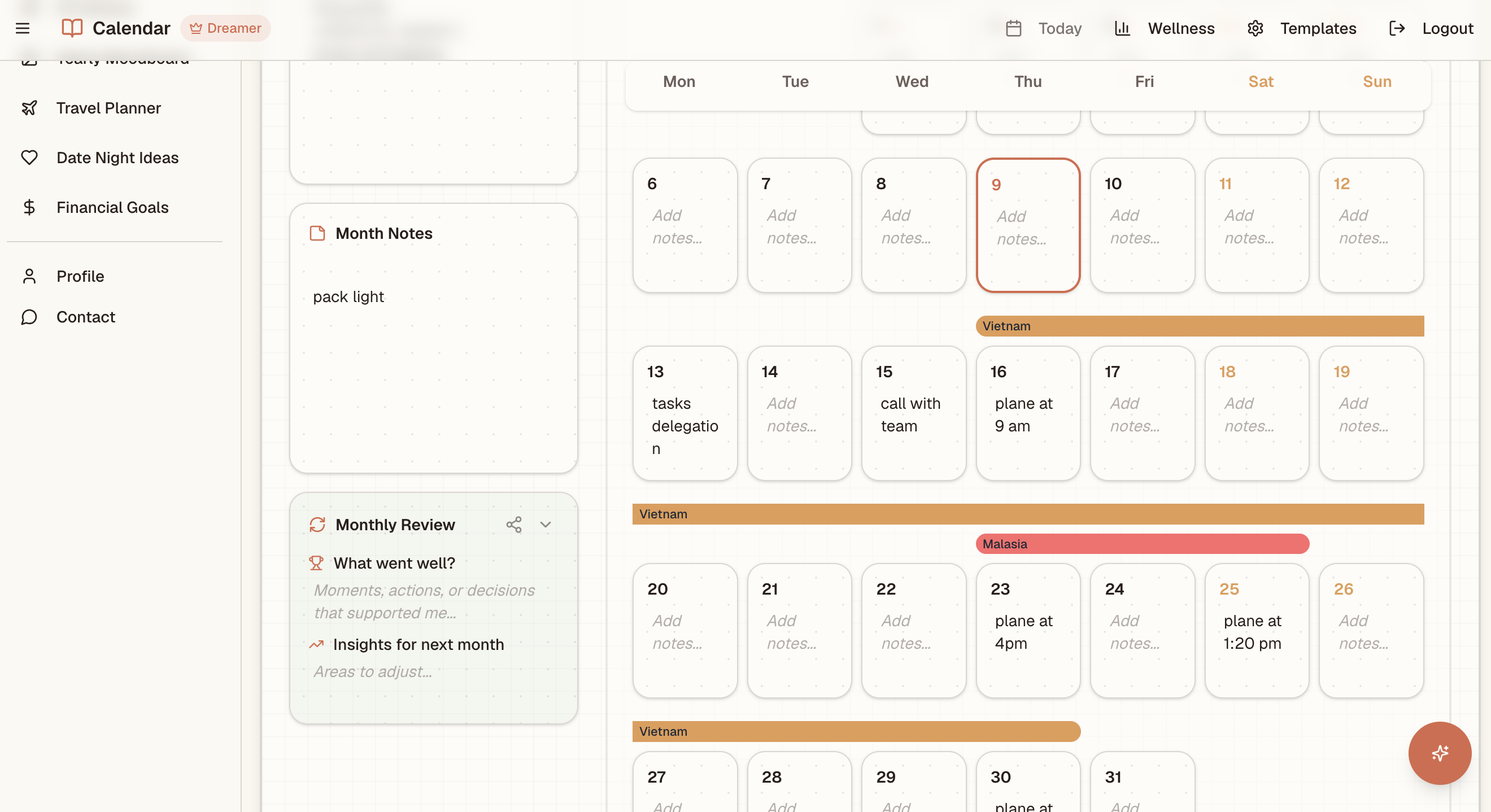Click the Calendar book logo icon
Viewport: 1491px width, 812px height.
point(72,28)
